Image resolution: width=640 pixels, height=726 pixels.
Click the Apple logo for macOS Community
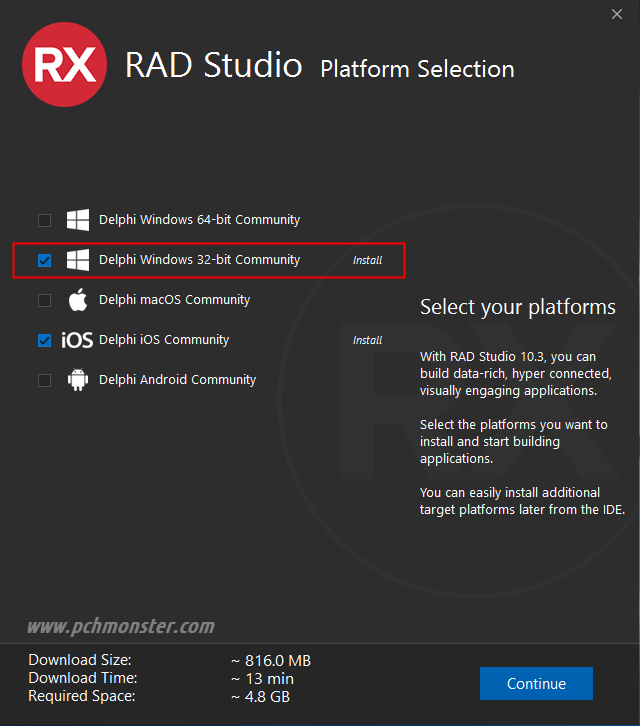(x=78, y=300)
